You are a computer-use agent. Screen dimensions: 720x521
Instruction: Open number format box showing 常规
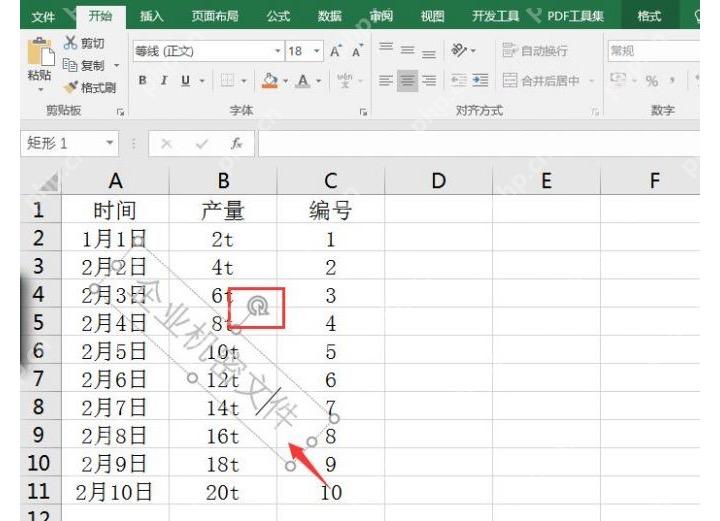[654, 51]
